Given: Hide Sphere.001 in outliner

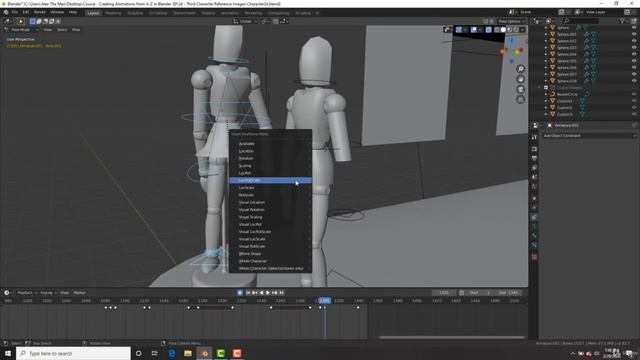Looking at the screenshot, I should (634, 34).
